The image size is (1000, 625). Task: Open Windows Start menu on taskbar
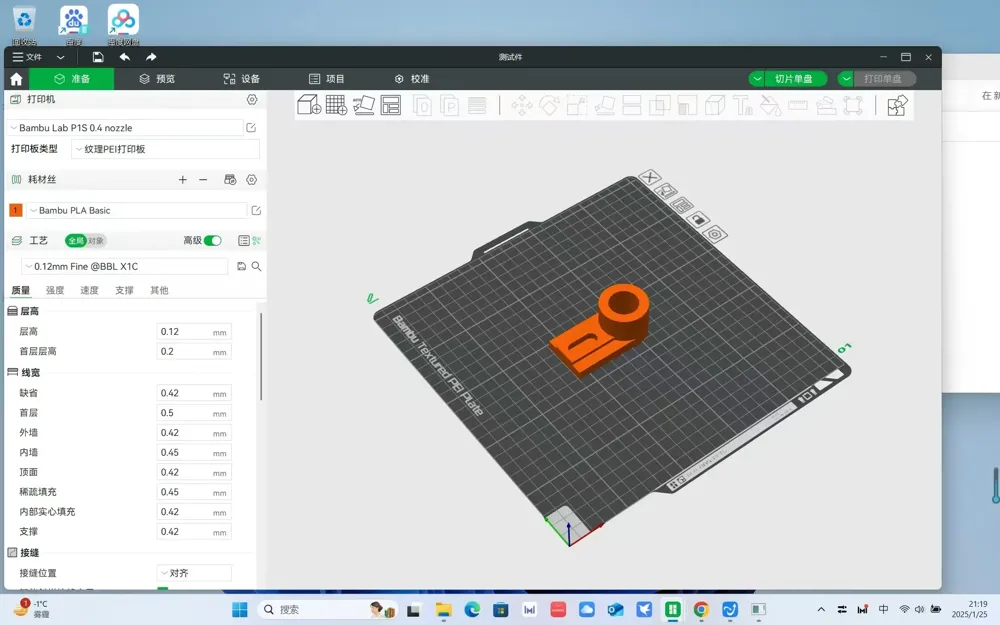[x=240, y=610]
